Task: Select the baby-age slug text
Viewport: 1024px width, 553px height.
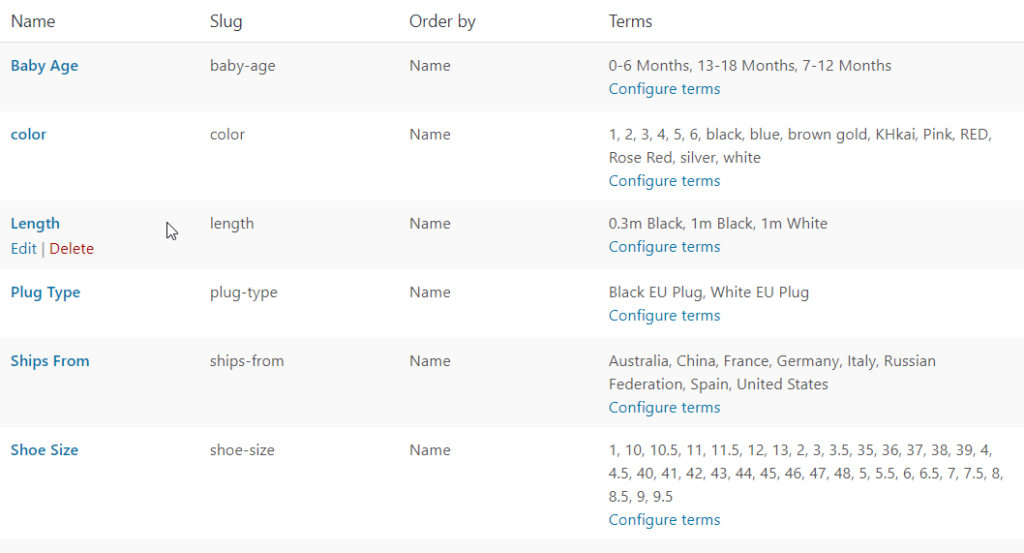Action: click(242, 66)
